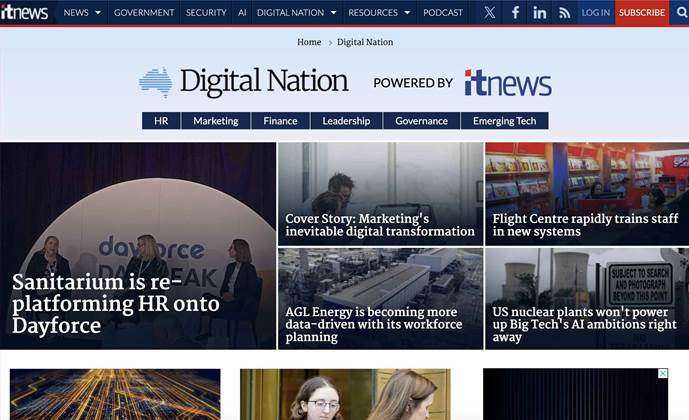Expand the NEWS dropdown arrow

click(x=98, y=13)
